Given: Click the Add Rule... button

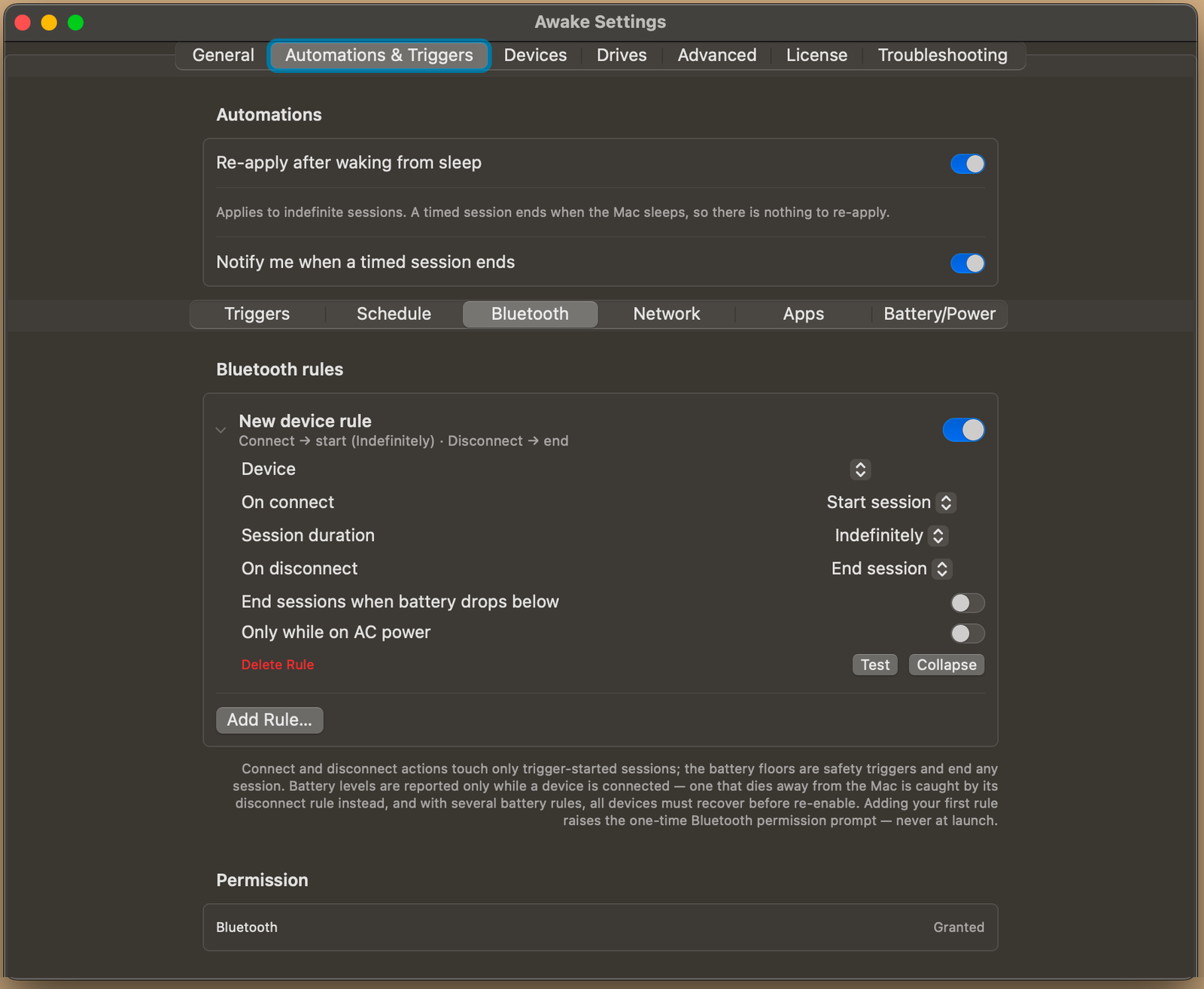Looking at the screenshot, I should point(269,720).
